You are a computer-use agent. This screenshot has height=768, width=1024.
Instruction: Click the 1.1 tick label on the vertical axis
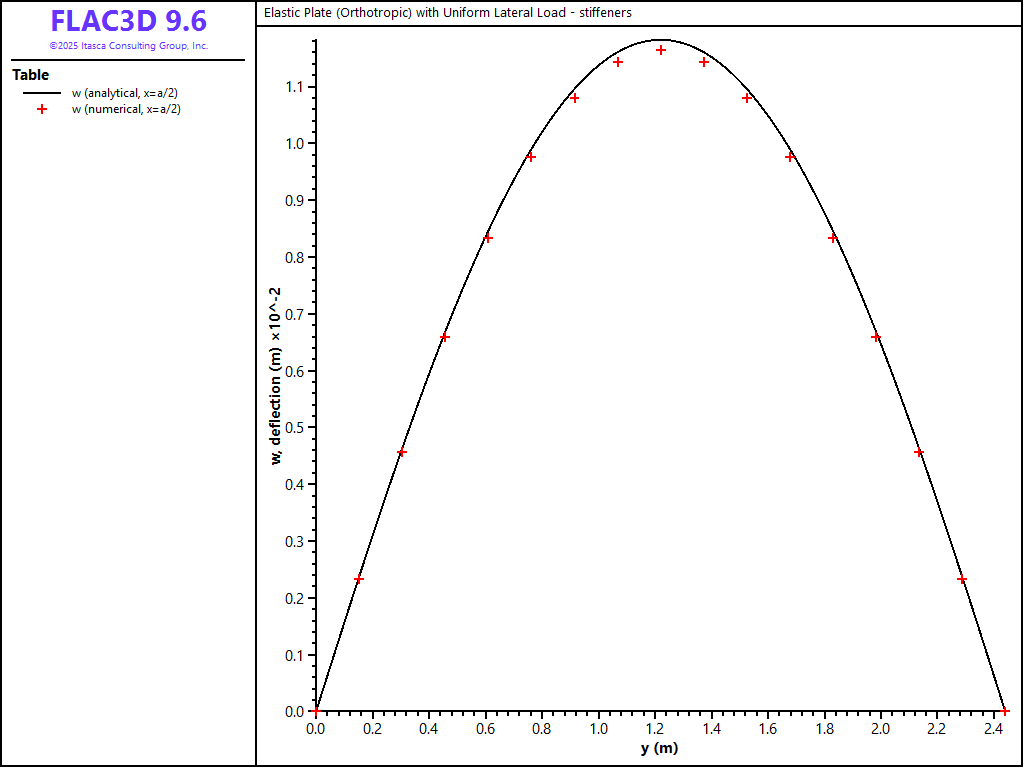295,87
